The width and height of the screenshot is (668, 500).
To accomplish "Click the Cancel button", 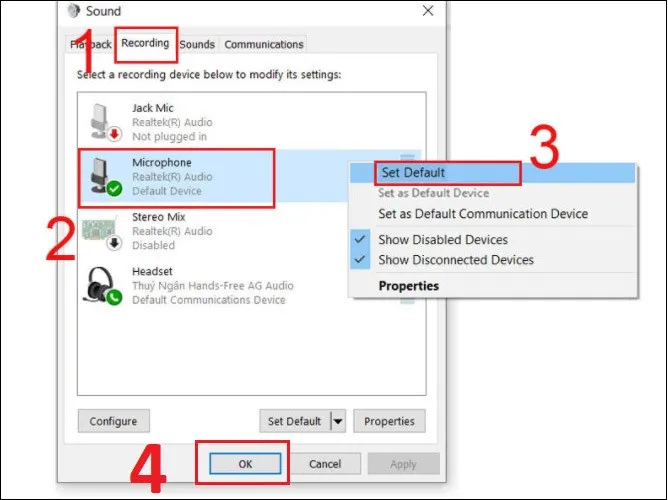I will 325,464.
